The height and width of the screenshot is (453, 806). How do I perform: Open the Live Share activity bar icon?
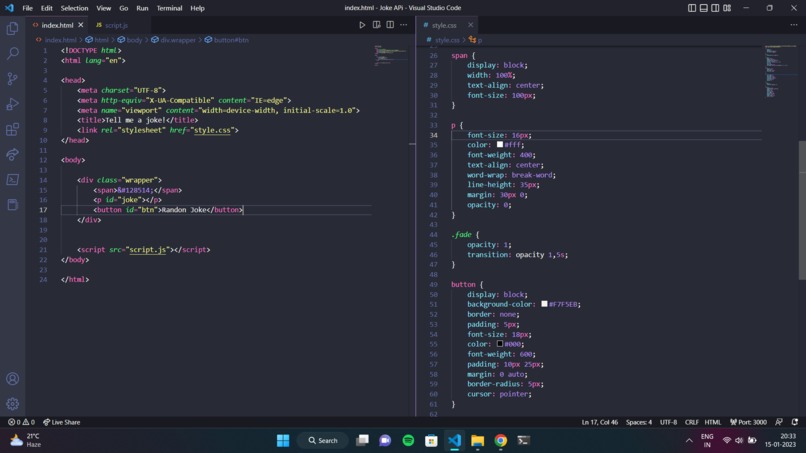coord(12,154)
